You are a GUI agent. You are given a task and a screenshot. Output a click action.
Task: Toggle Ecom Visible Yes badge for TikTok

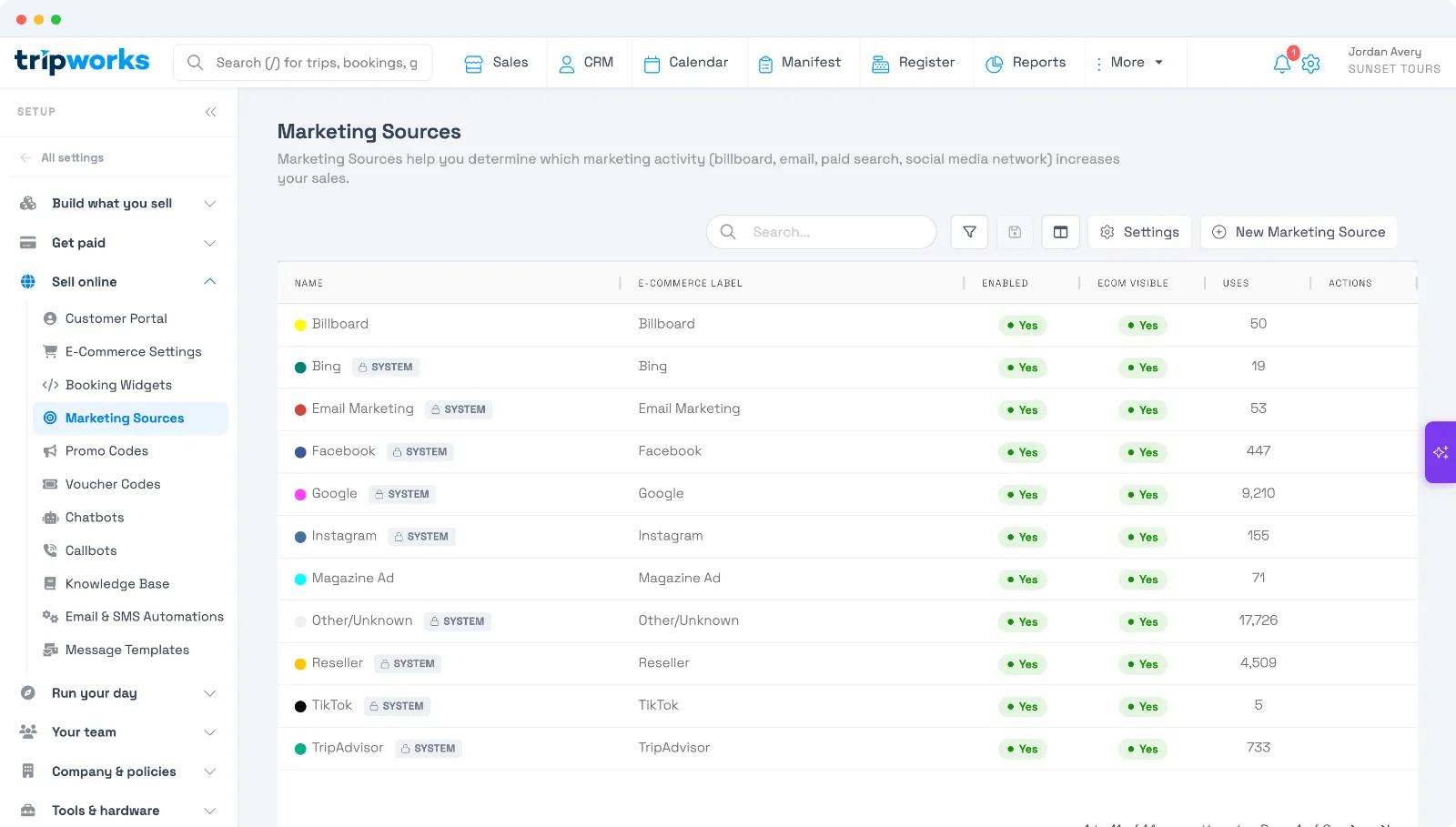click(1142, 707)
